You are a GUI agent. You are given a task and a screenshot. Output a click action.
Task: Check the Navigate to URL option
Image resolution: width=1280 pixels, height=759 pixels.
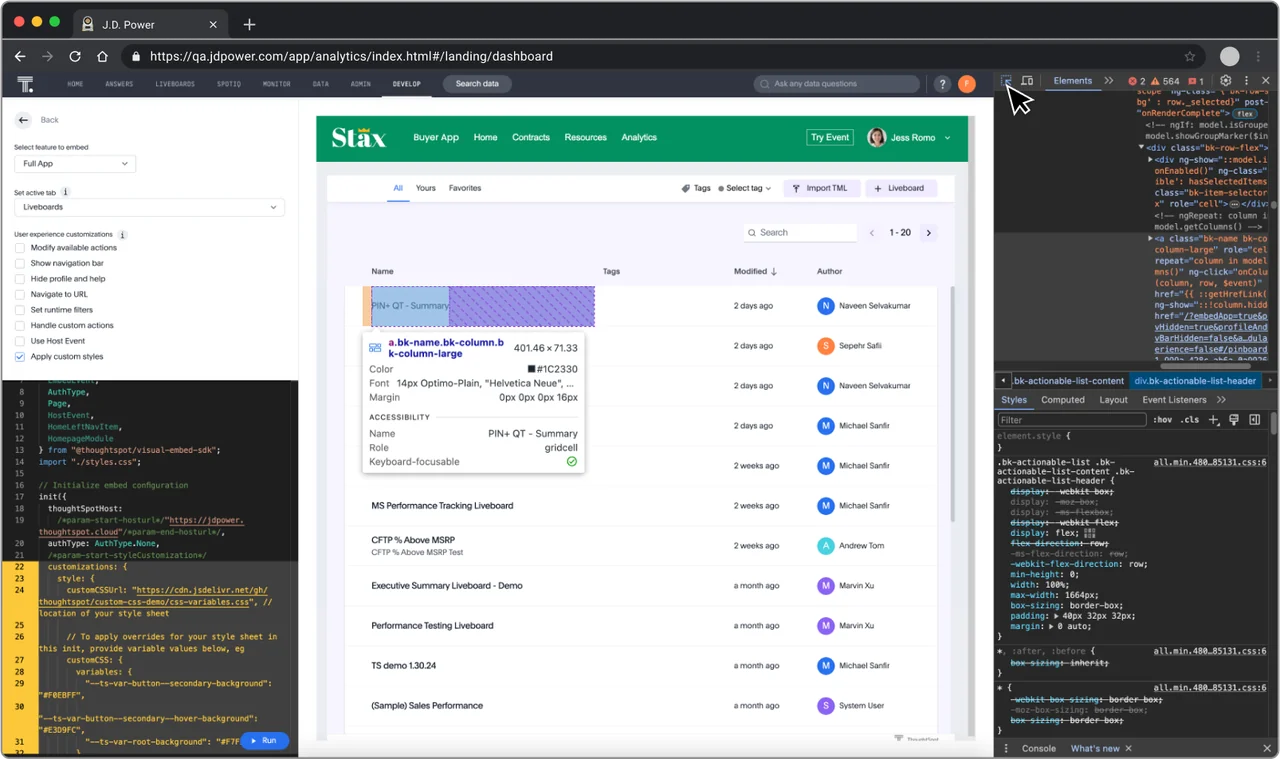(x=20, y=295)
